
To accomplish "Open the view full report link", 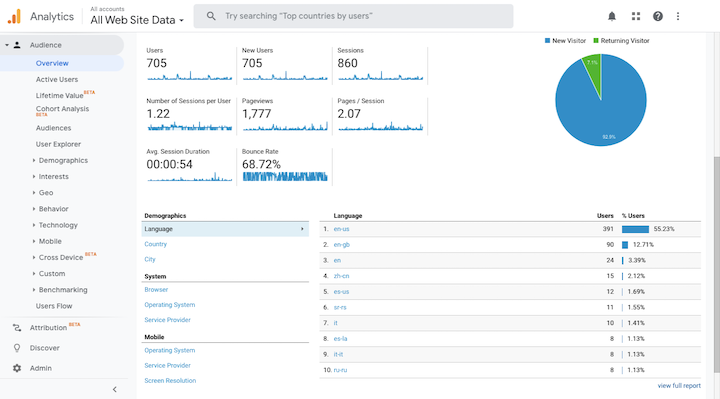I will tap(679, 386).
